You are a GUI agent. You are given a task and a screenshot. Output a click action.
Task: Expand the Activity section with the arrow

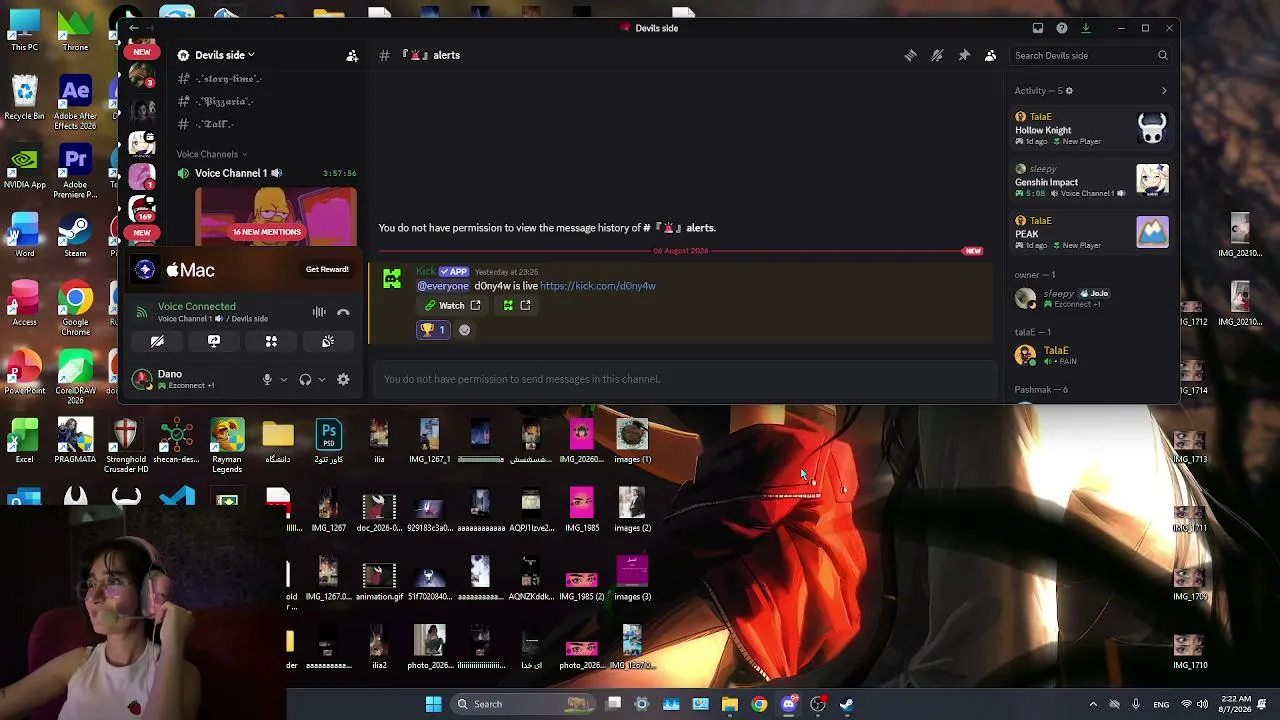1164,91
